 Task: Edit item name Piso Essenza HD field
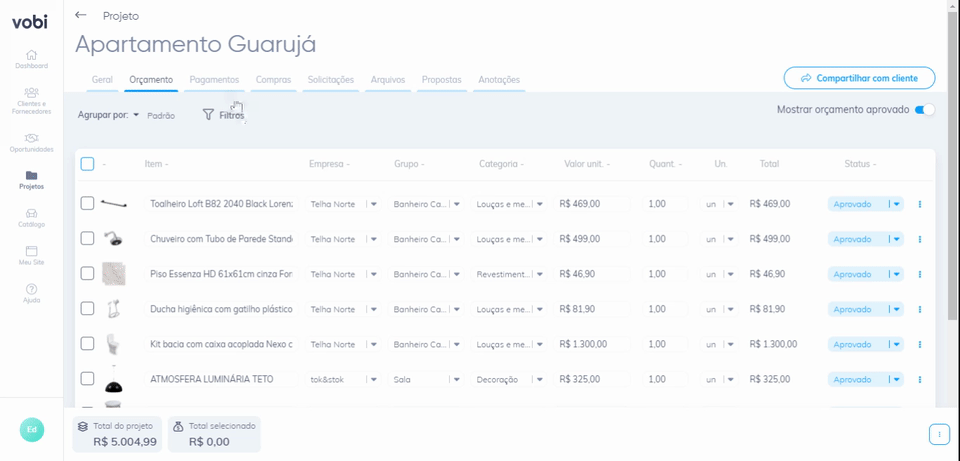click(221, 274)
